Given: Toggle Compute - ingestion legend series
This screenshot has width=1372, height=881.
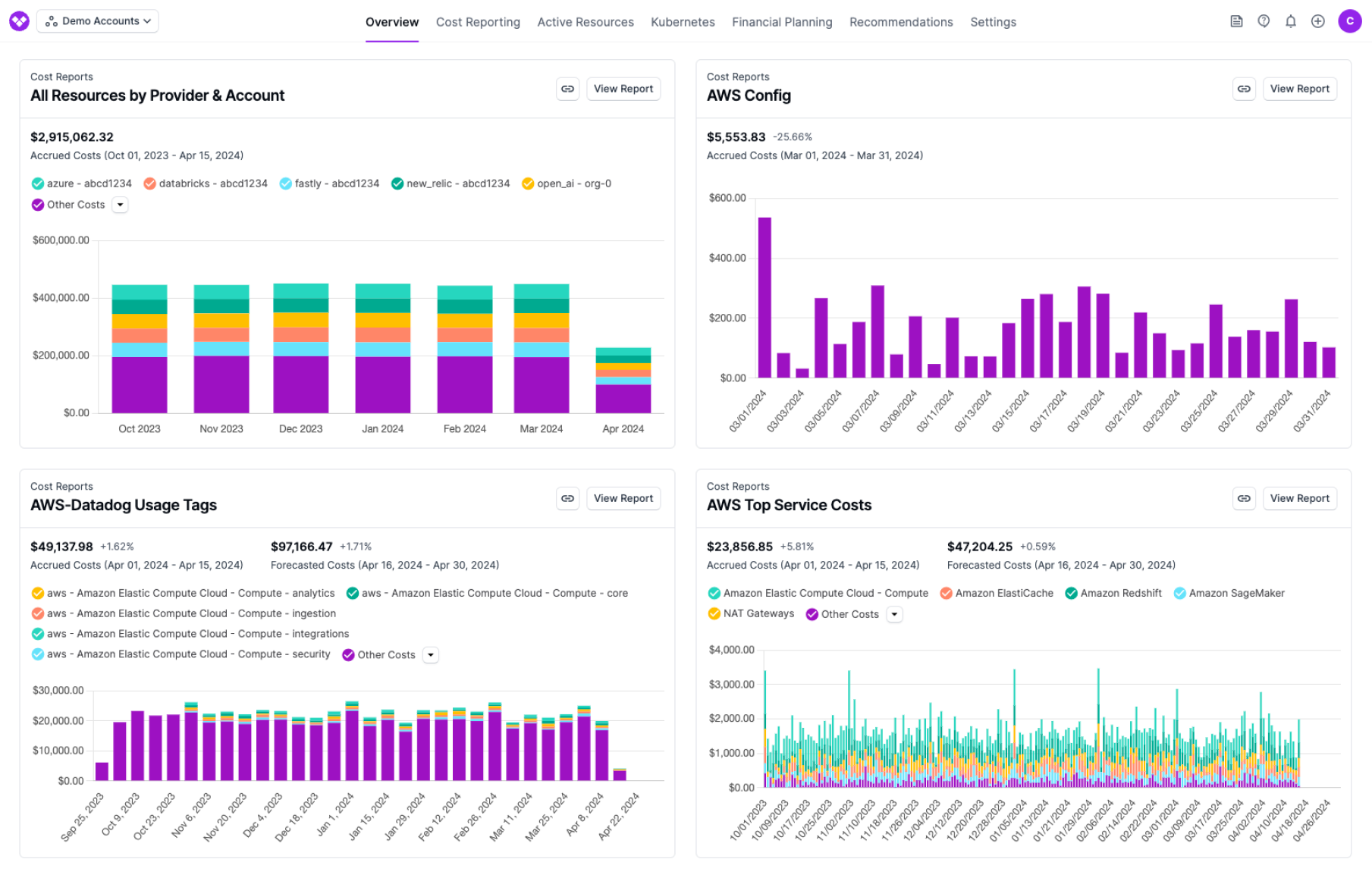Looking at the screenshot, I should 184,613.
